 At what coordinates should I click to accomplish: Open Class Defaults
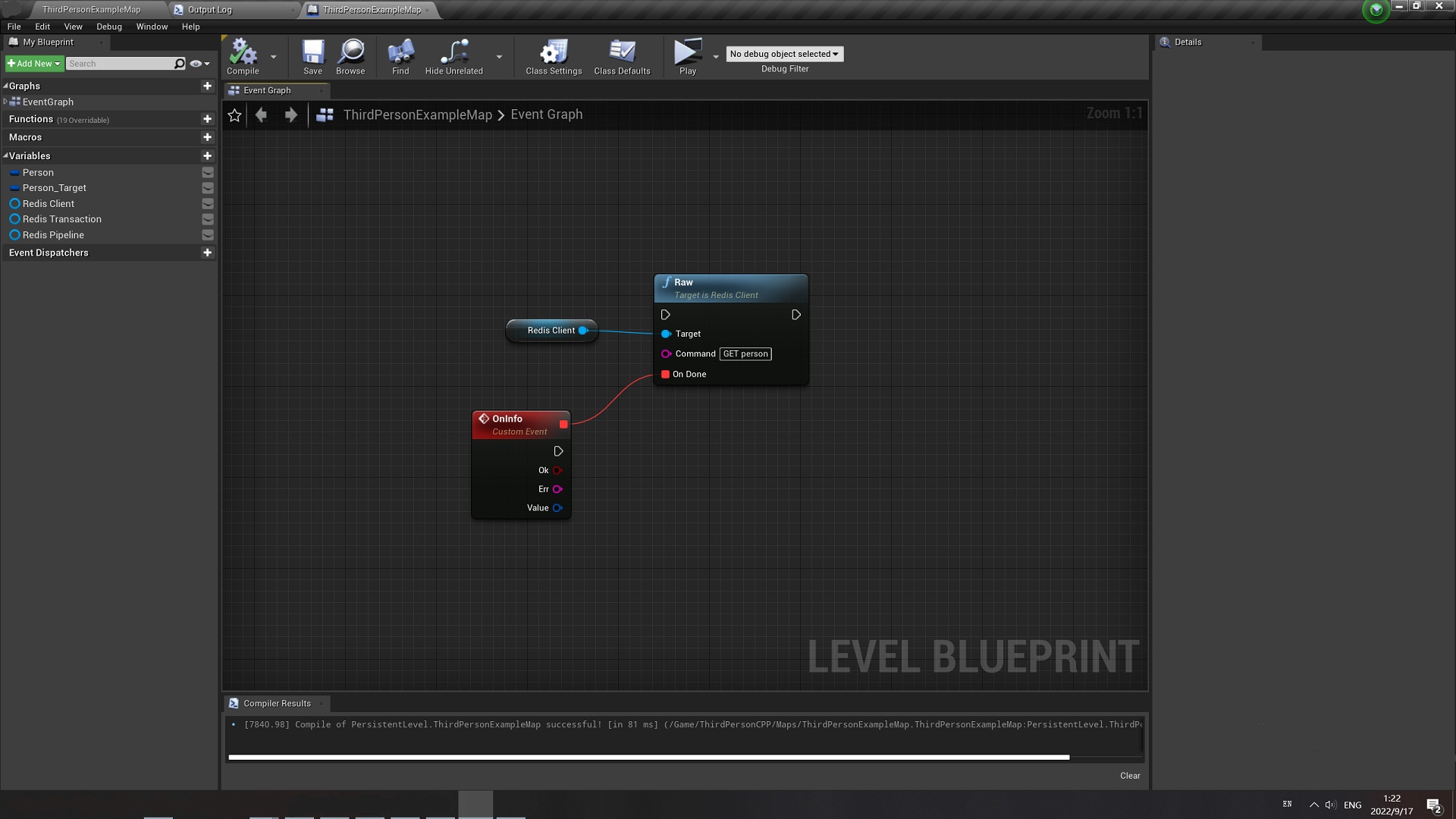(622, 52)
